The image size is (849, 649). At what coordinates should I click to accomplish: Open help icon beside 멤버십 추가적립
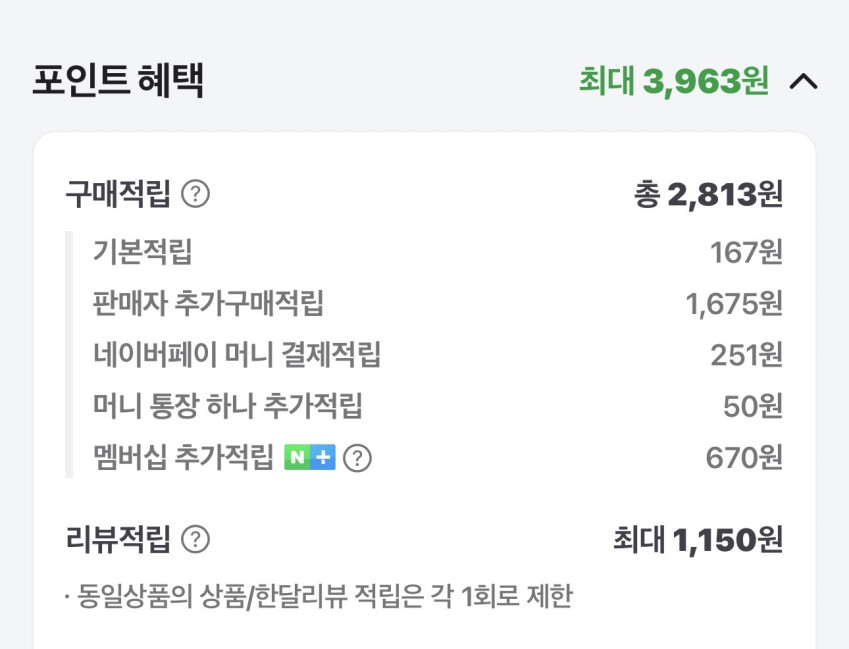[357, 458]
